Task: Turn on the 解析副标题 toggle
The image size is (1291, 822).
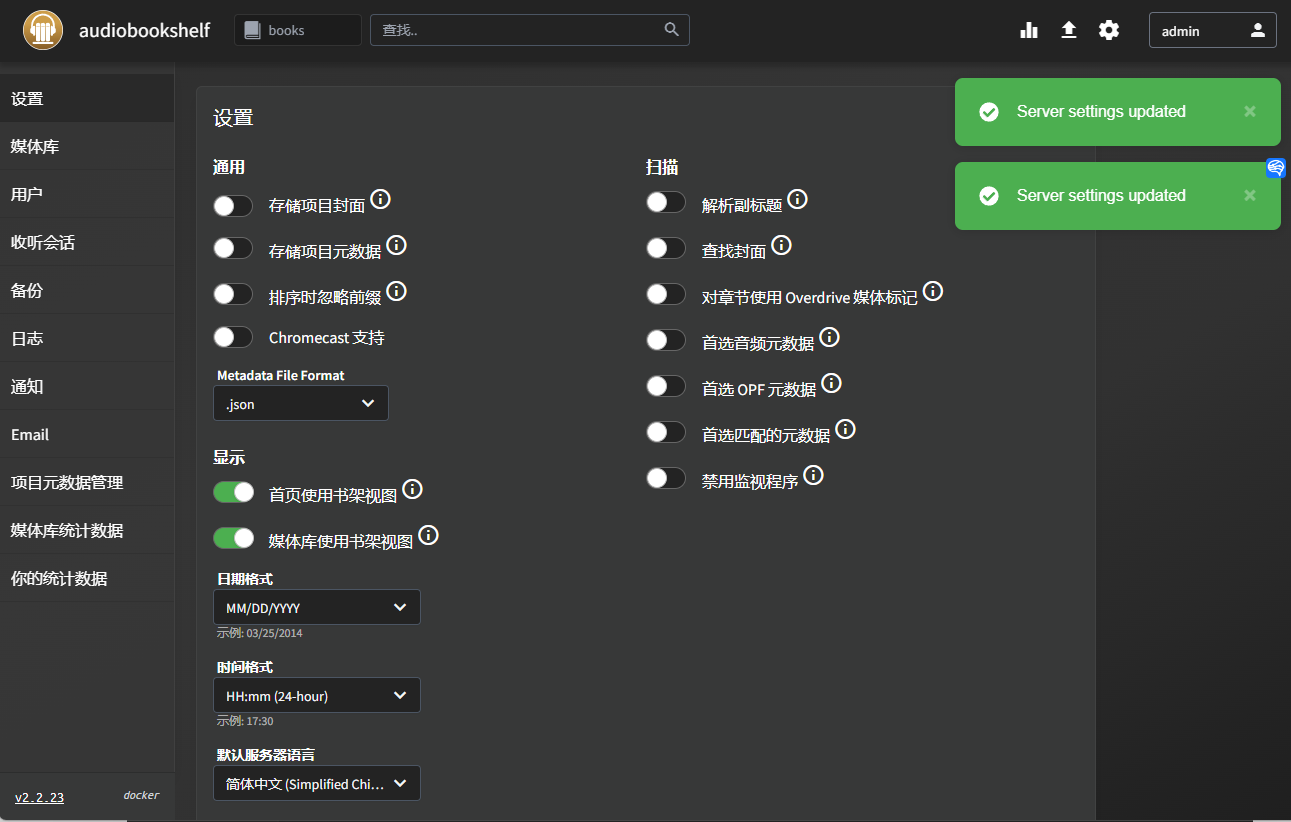Action: pos(666,202)
